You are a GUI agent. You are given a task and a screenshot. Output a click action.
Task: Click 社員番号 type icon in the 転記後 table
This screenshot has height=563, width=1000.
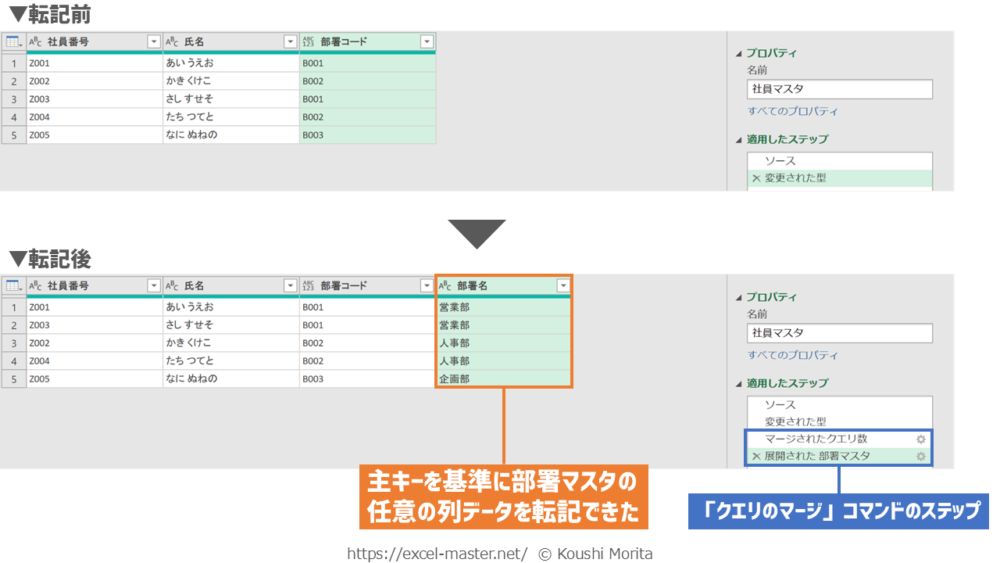35,286
